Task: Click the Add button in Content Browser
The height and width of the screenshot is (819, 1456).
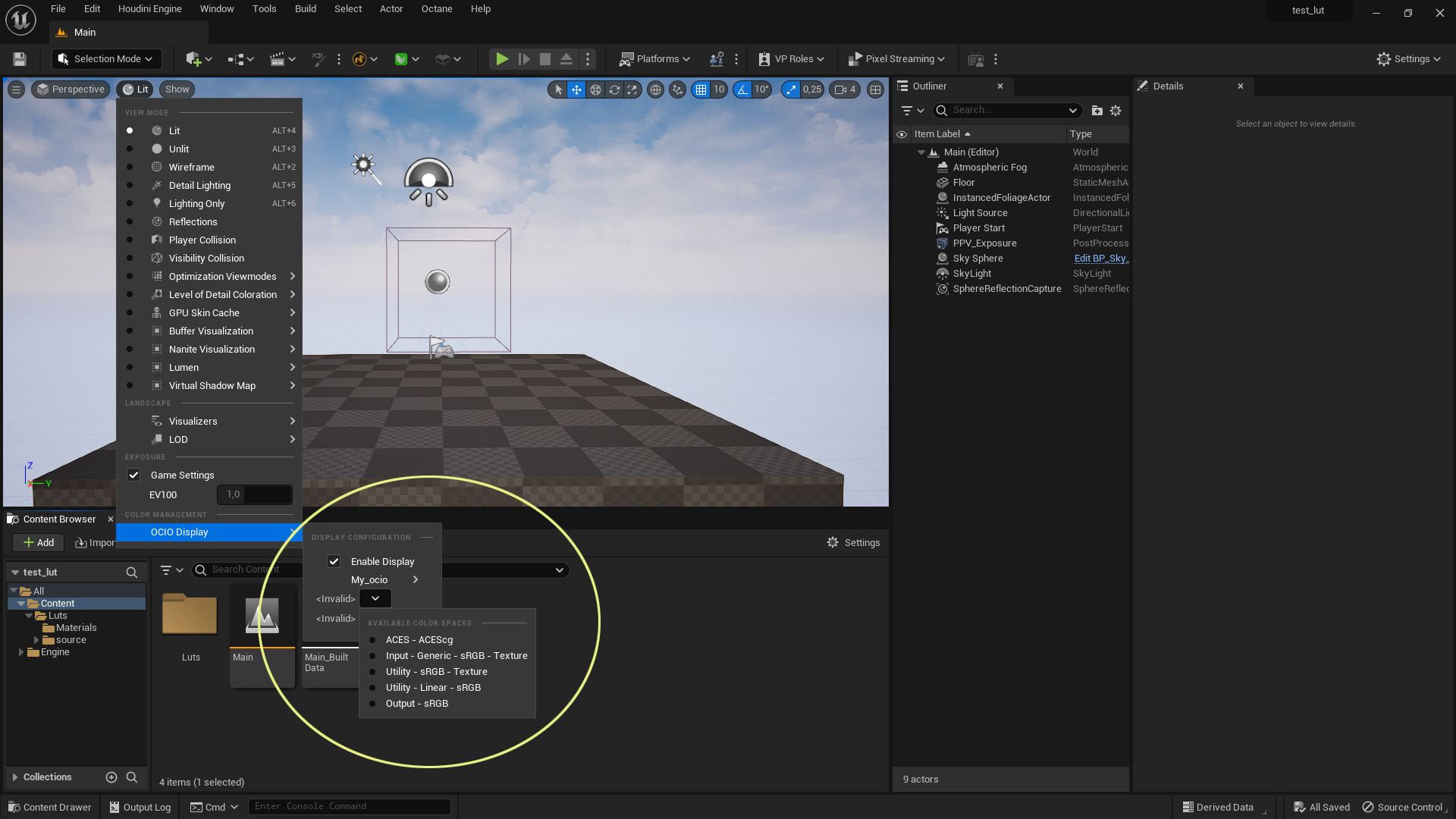Action: (x=39, y=543)
